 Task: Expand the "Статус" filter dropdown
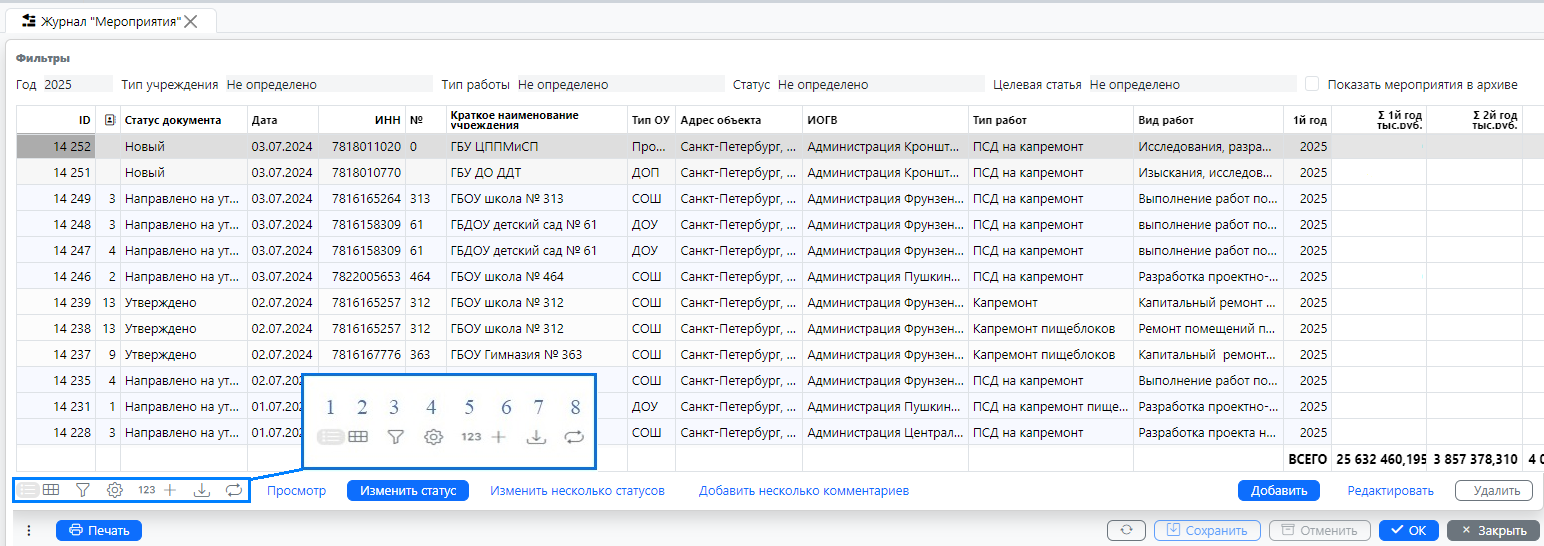click(878, 85)
